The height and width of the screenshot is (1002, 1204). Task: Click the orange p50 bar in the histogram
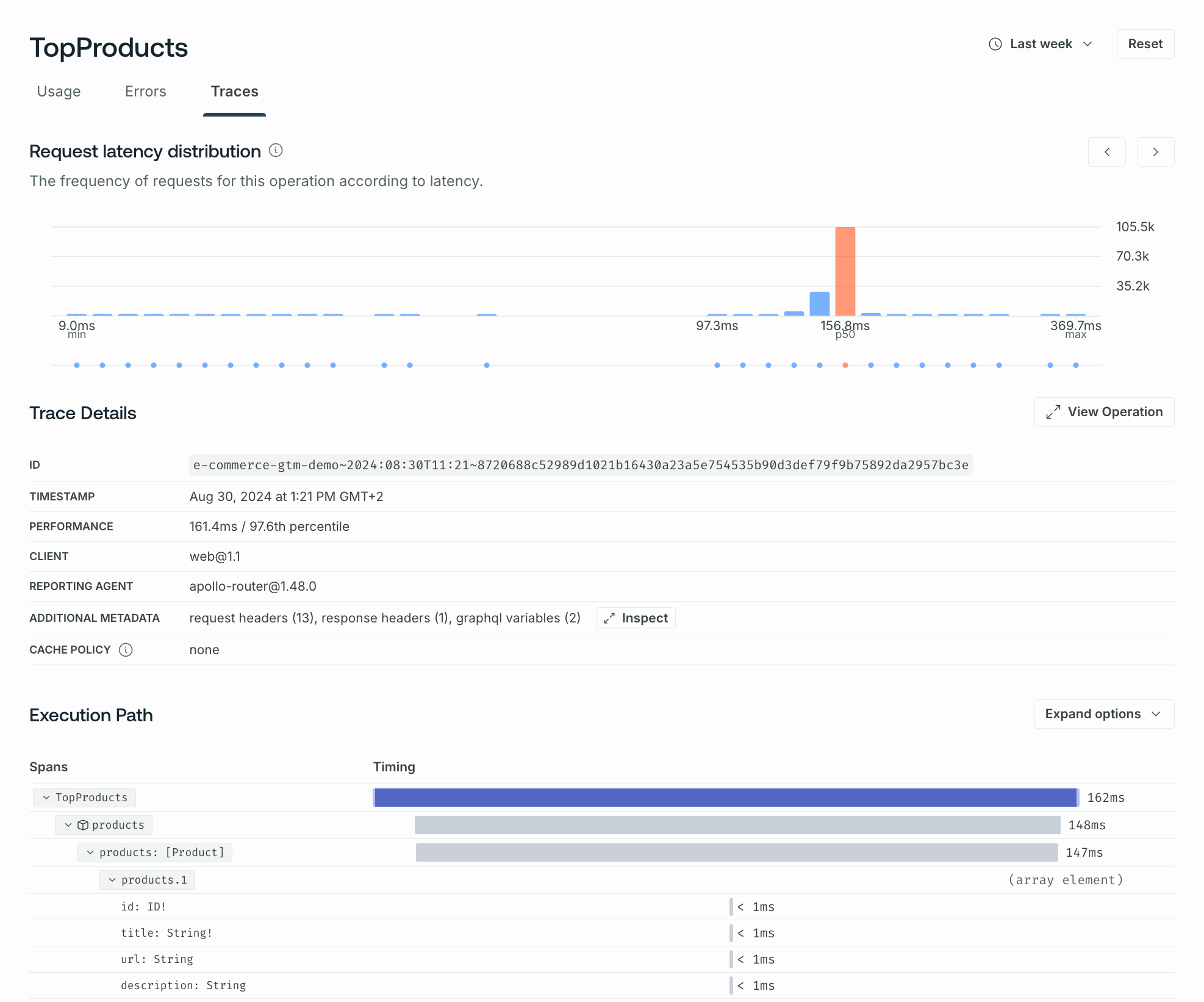845,271
